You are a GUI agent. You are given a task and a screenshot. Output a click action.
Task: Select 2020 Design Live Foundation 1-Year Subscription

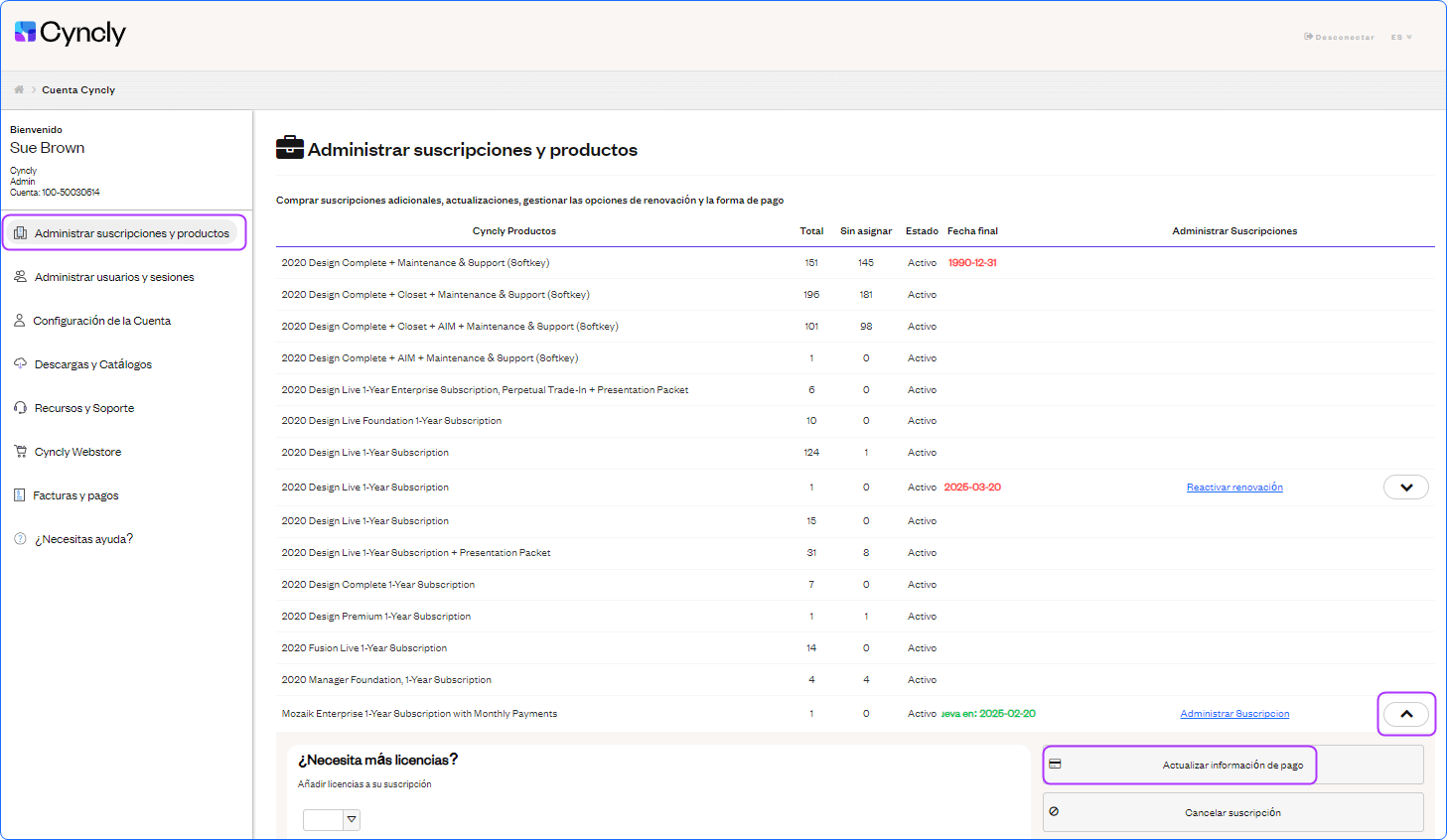tap(855, 421)
